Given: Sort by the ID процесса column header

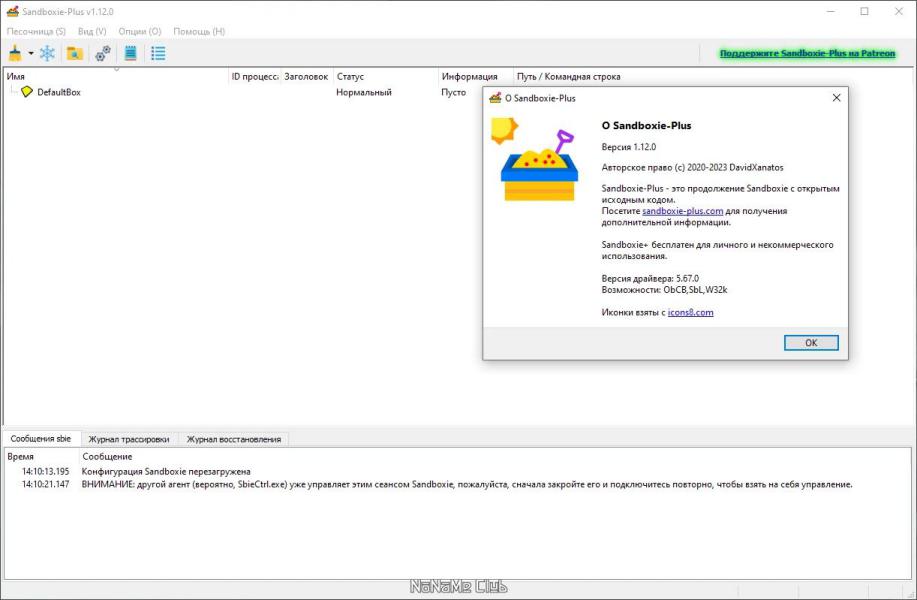Looking at the screenshot, I should (x=254, y=76).
